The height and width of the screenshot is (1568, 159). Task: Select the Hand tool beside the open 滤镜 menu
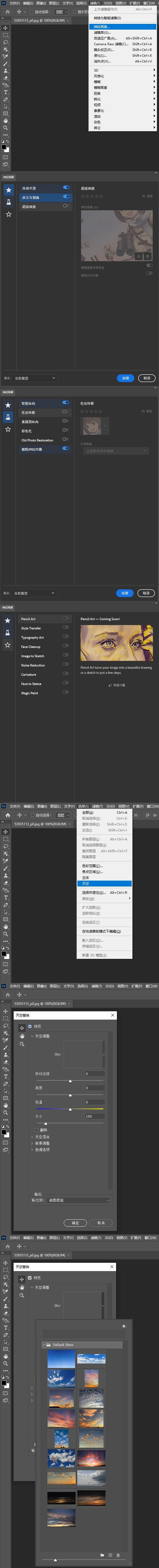tap(6, 121)
